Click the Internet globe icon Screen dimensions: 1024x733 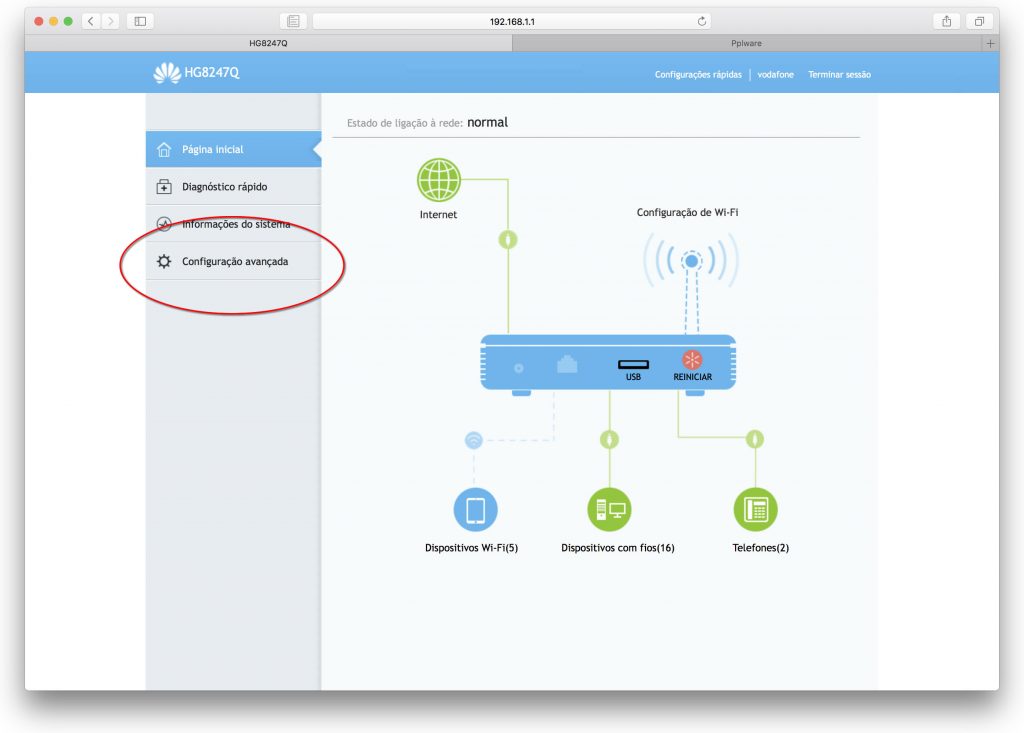(x=438, y=177)
